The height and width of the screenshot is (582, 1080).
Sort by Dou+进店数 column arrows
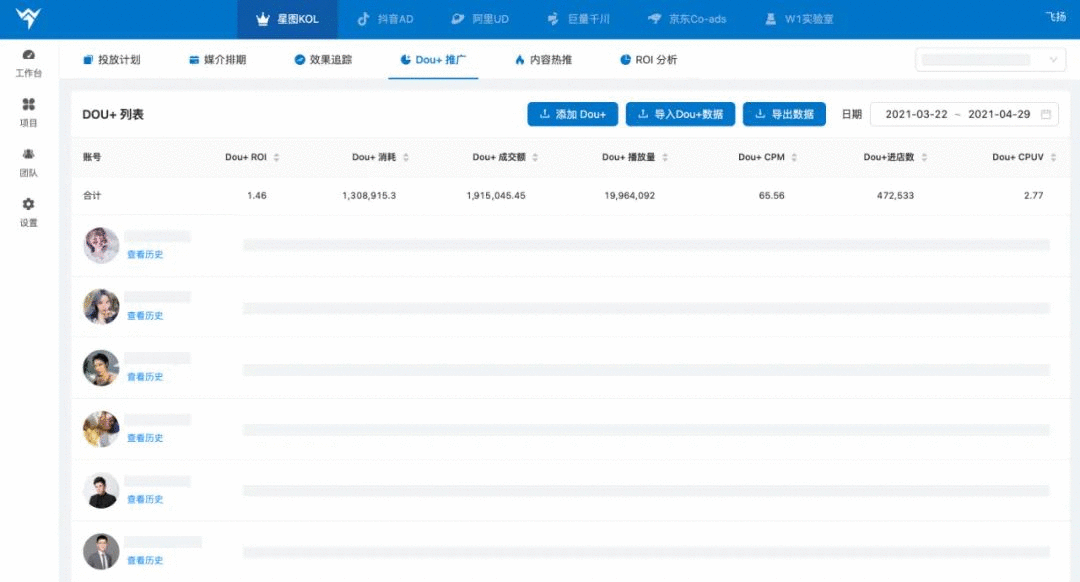pyautogui.click(x=924, y=157)
